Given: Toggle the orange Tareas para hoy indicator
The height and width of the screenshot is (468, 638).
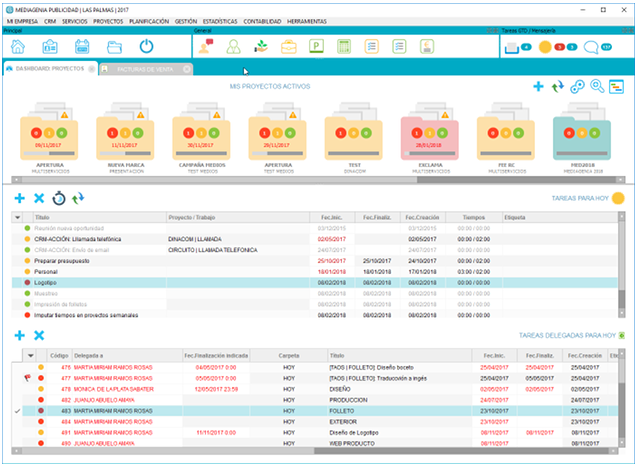Looking at the screenshot, I should pyautogui.click(x=618, y=198).
